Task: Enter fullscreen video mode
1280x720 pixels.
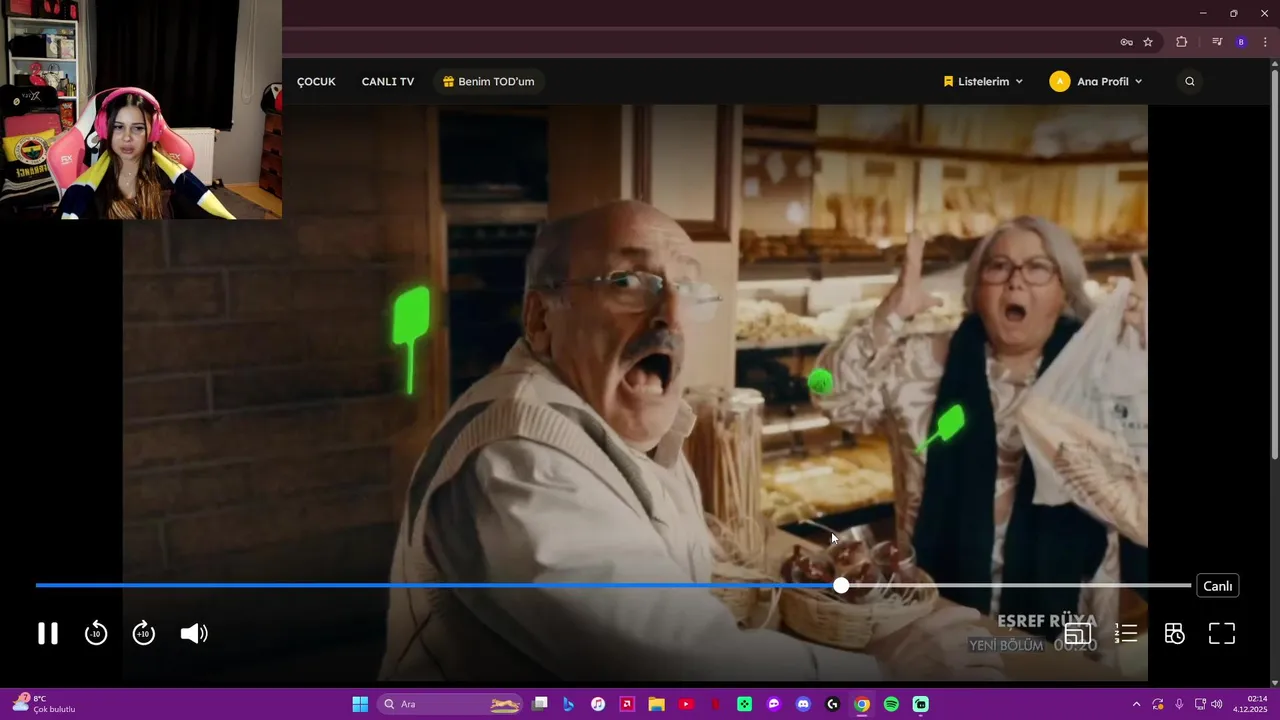Action: (x=1222, y=633)
